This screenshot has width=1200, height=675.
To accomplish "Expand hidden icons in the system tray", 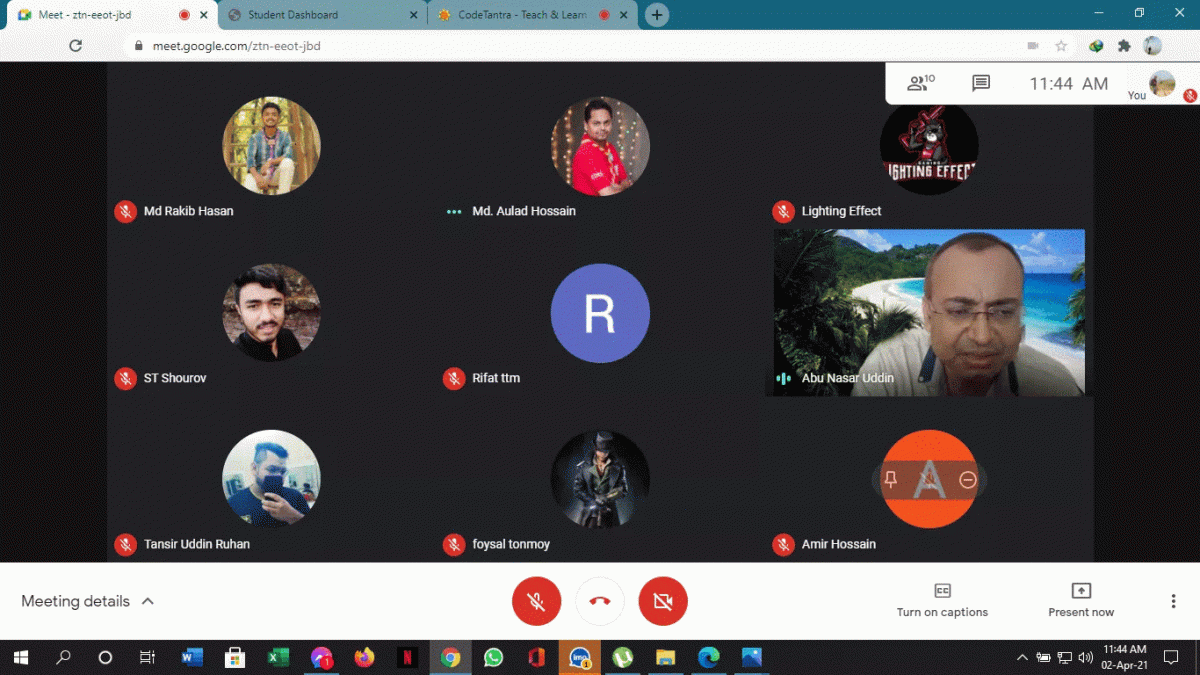I will click(1022, 657).
